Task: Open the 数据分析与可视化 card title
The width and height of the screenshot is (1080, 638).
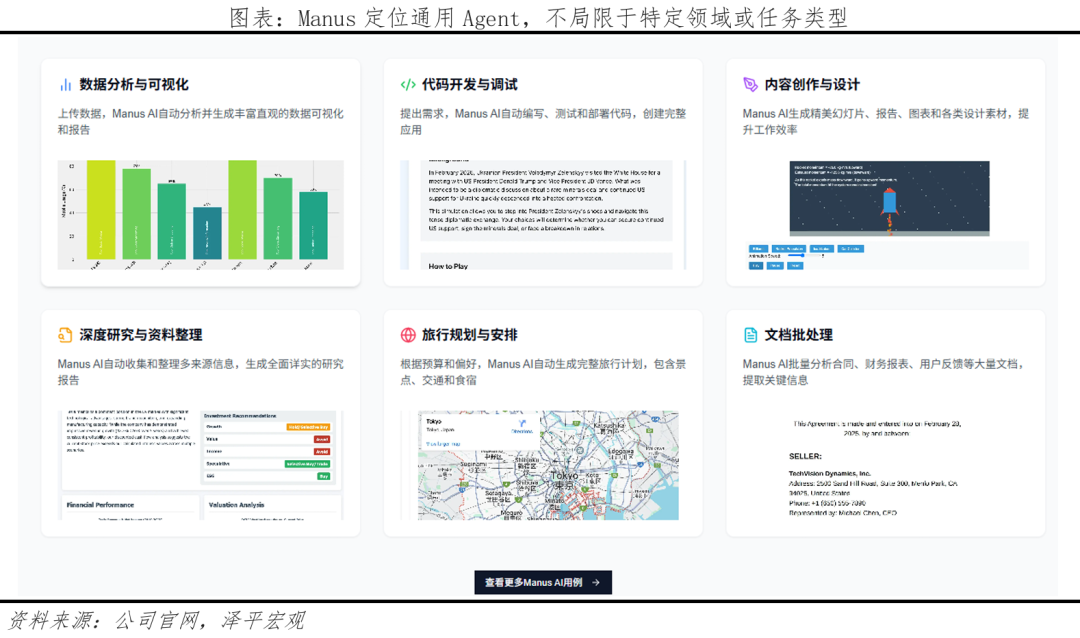Action: 134,85
